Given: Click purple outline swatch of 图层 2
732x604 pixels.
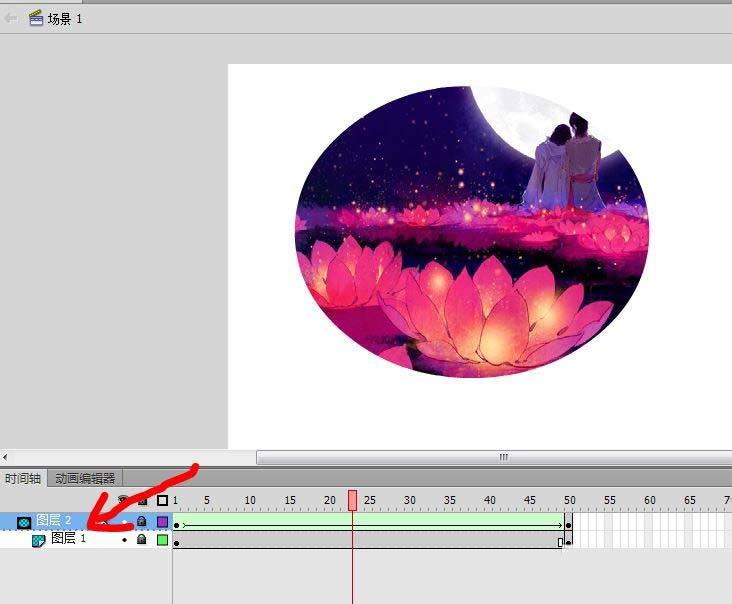Looking at the screenshot, I should (x=162, y=521).
